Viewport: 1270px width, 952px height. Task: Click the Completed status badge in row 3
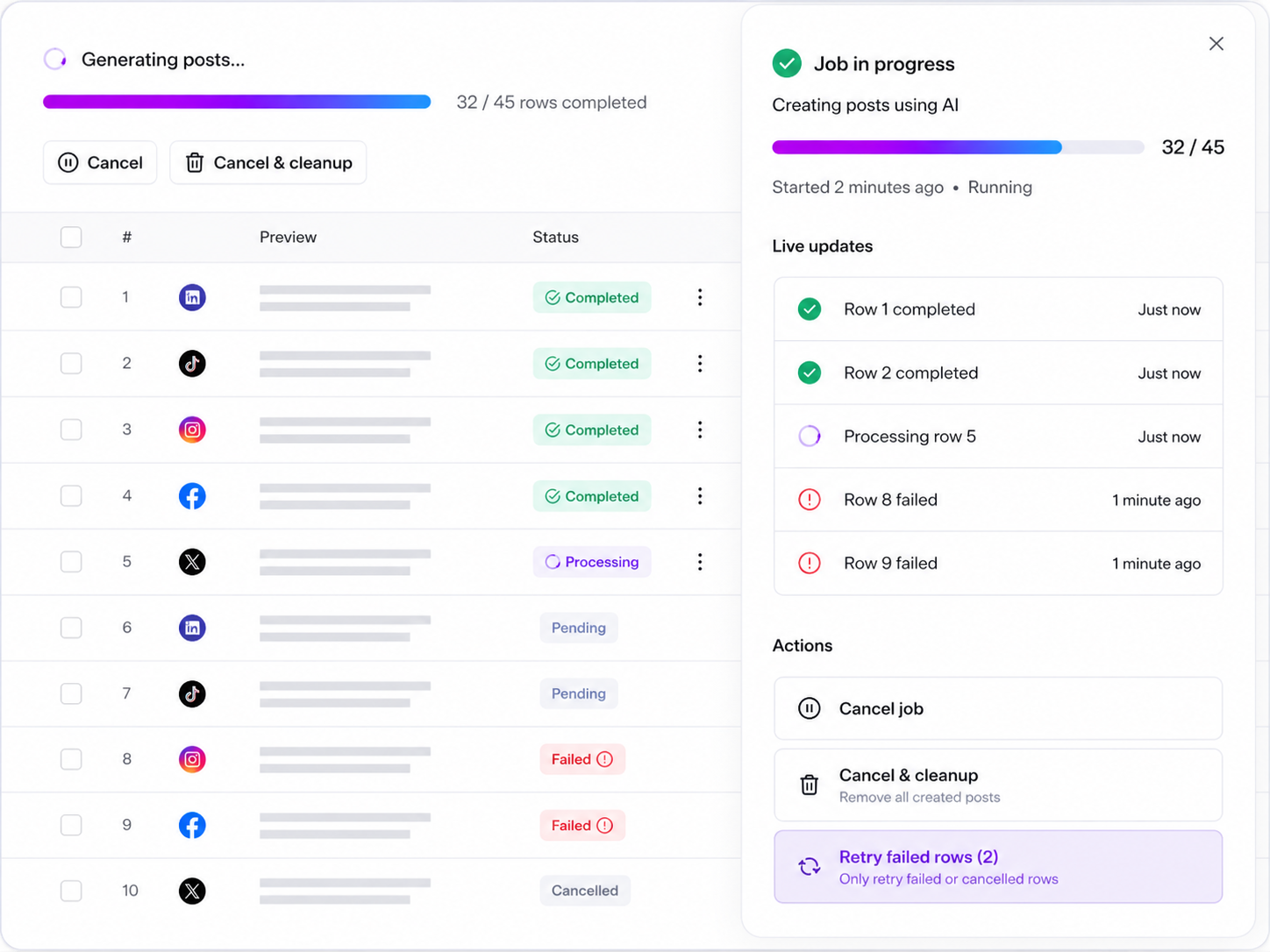click(x=592, y=430)
